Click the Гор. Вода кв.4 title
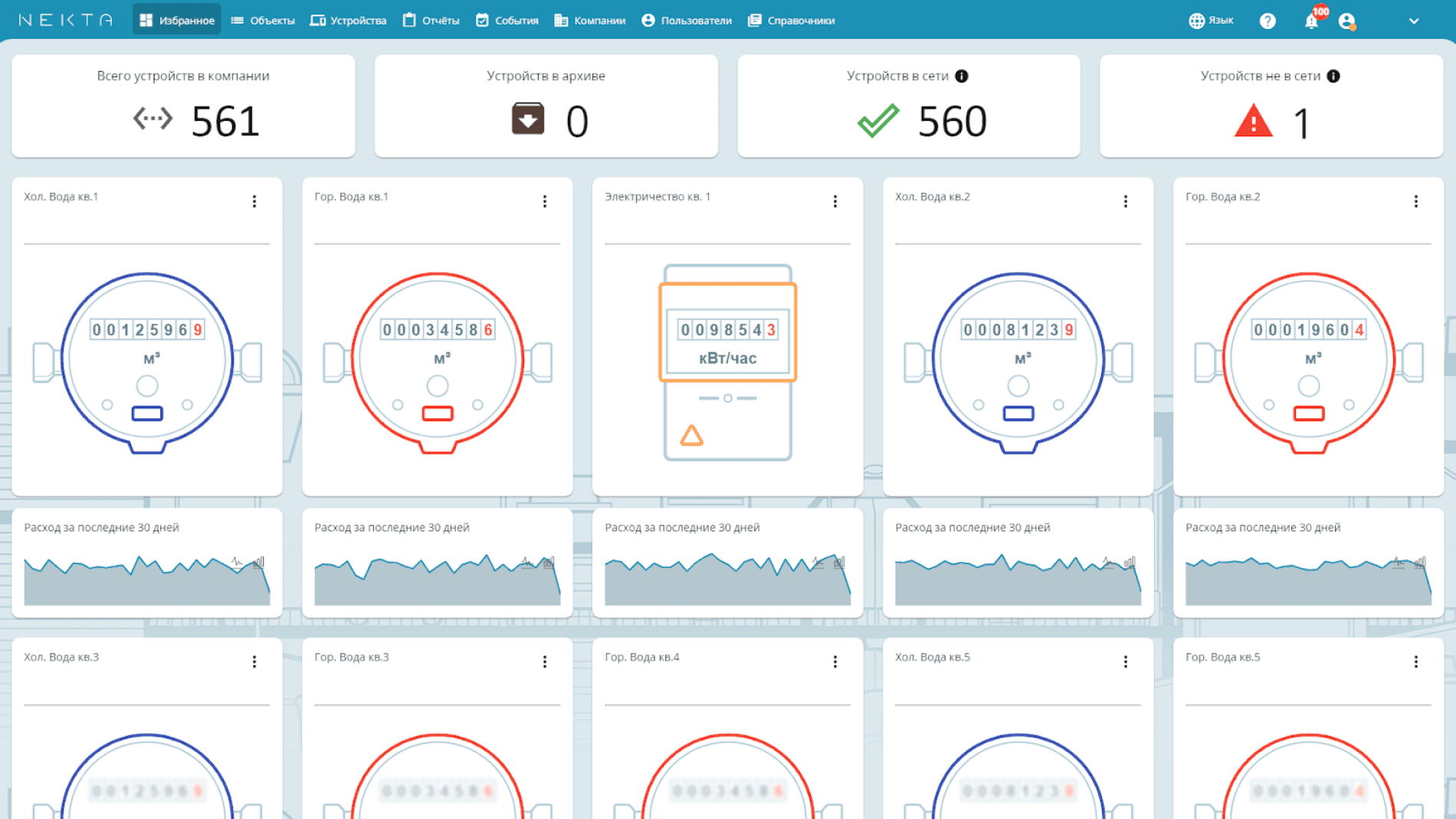 [642, 657]
